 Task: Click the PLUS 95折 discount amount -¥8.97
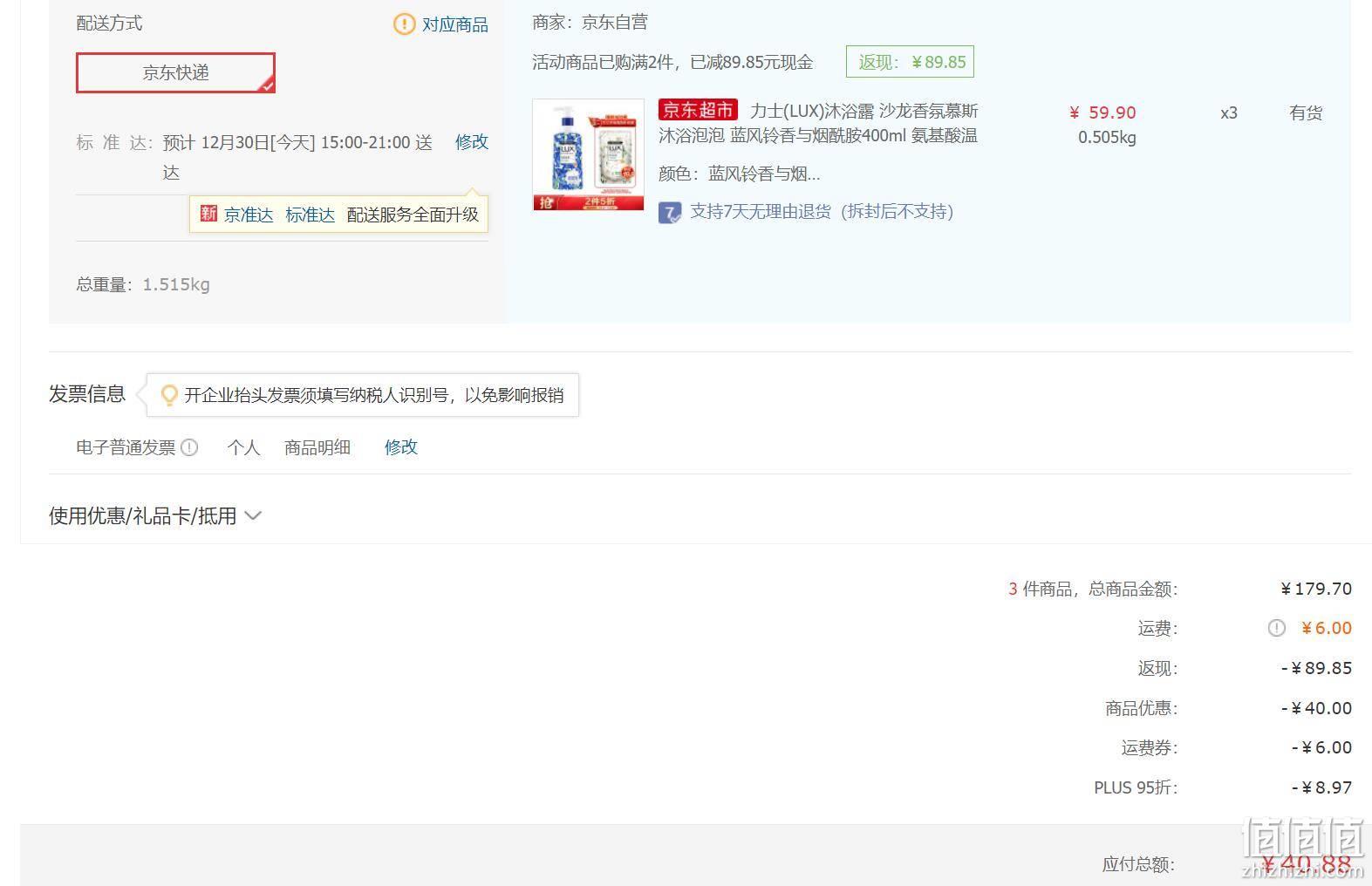tap(1321, 787)
